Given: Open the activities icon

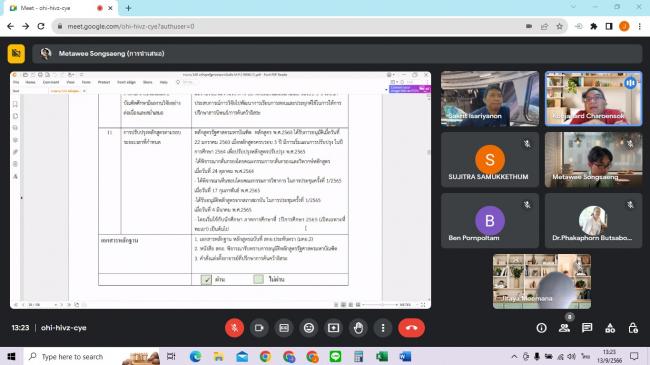Looking at the screenshot, I should click(610, 328).
